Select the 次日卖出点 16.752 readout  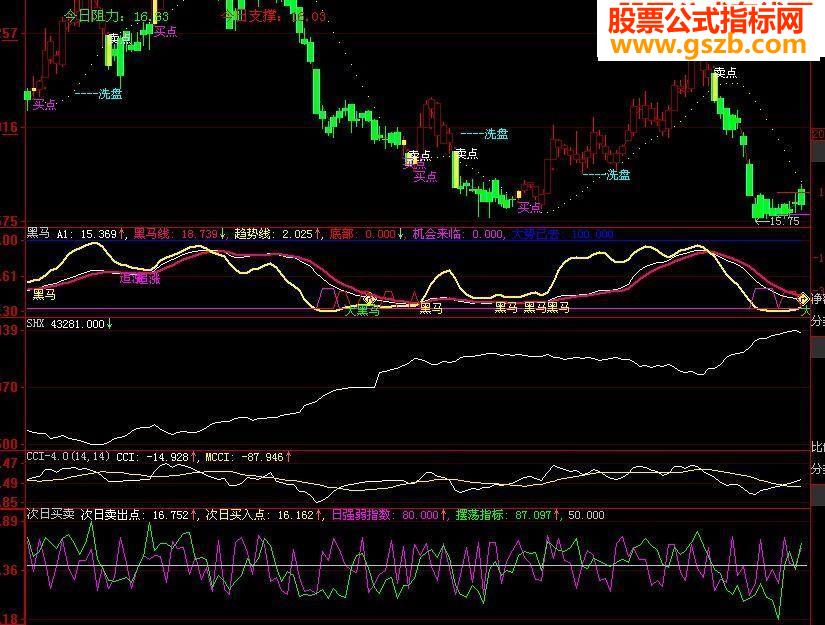coord(138,515)
